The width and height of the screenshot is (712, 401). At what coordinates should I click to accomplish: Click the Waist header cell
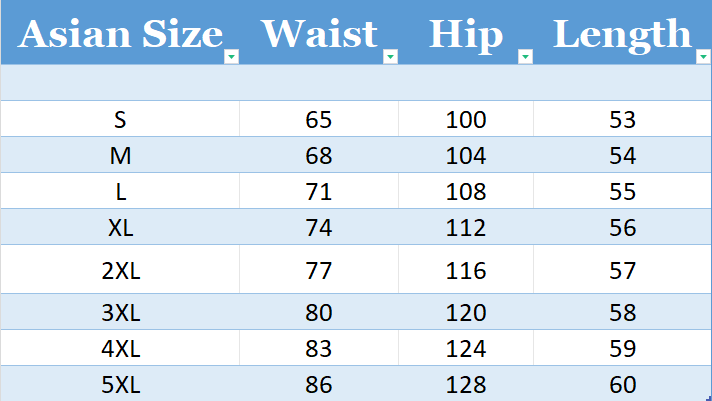[318, 34]
